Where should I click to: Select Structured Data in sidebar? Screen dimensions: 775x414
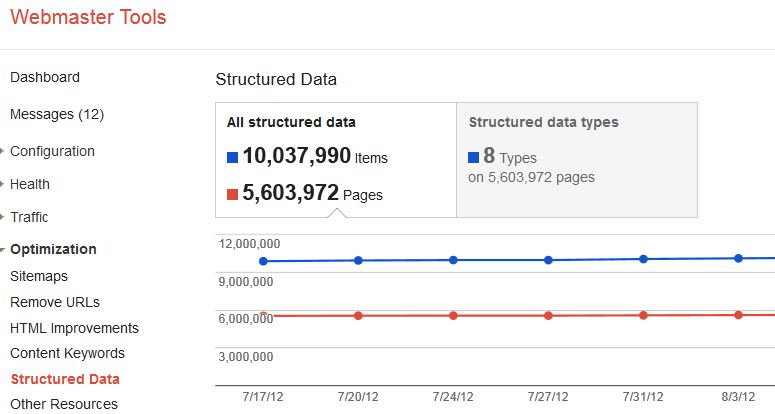[x=65, y=379]
